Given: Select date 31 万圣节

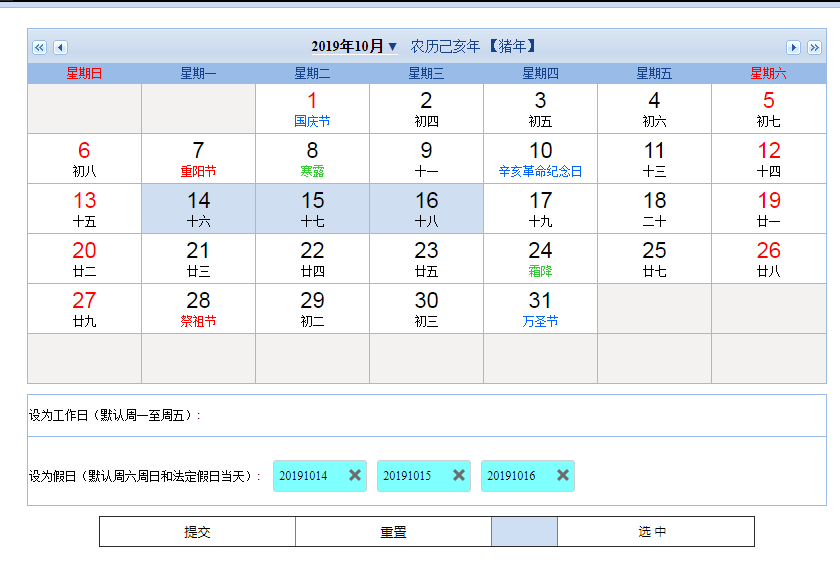Looking at the screenshot, I should 540,309.
